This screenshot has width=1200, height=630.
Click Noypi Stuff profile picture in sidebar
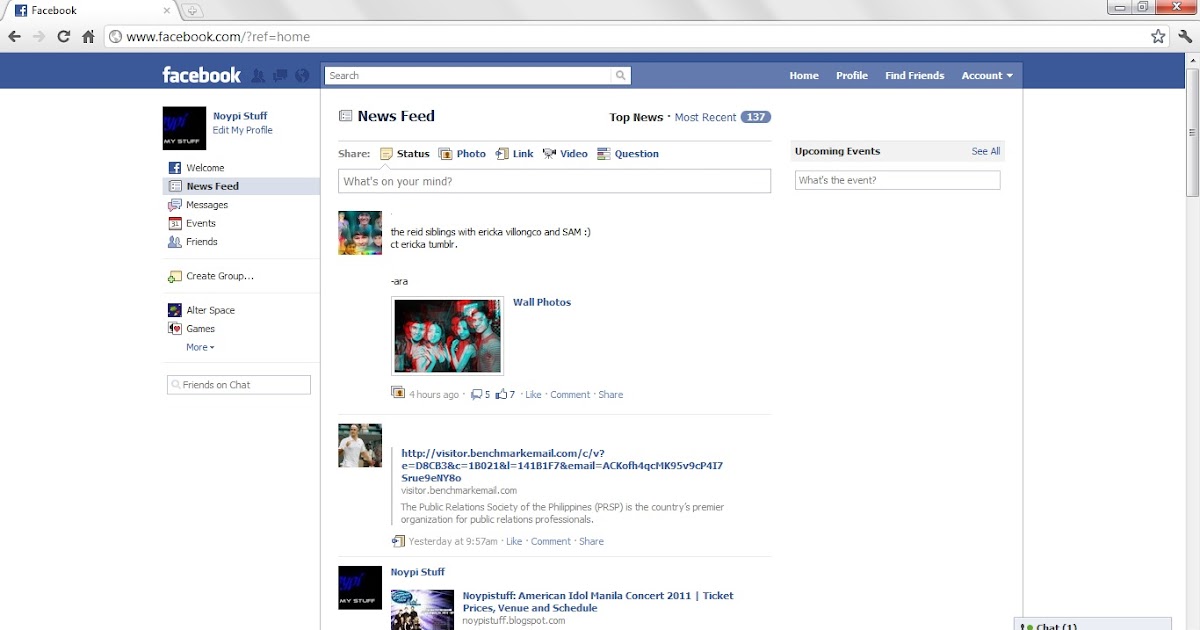pos(184,128)
